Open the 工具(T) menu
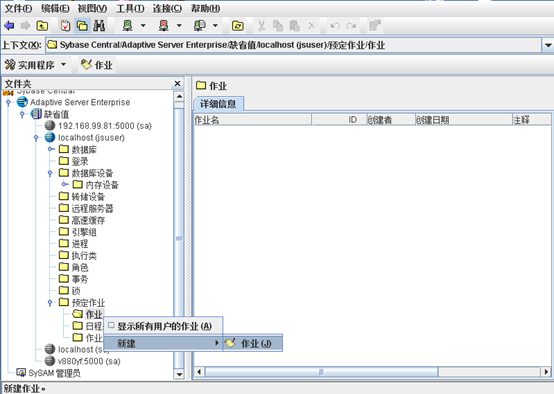Viewport: 554px width, 394px height. [130, 8]
